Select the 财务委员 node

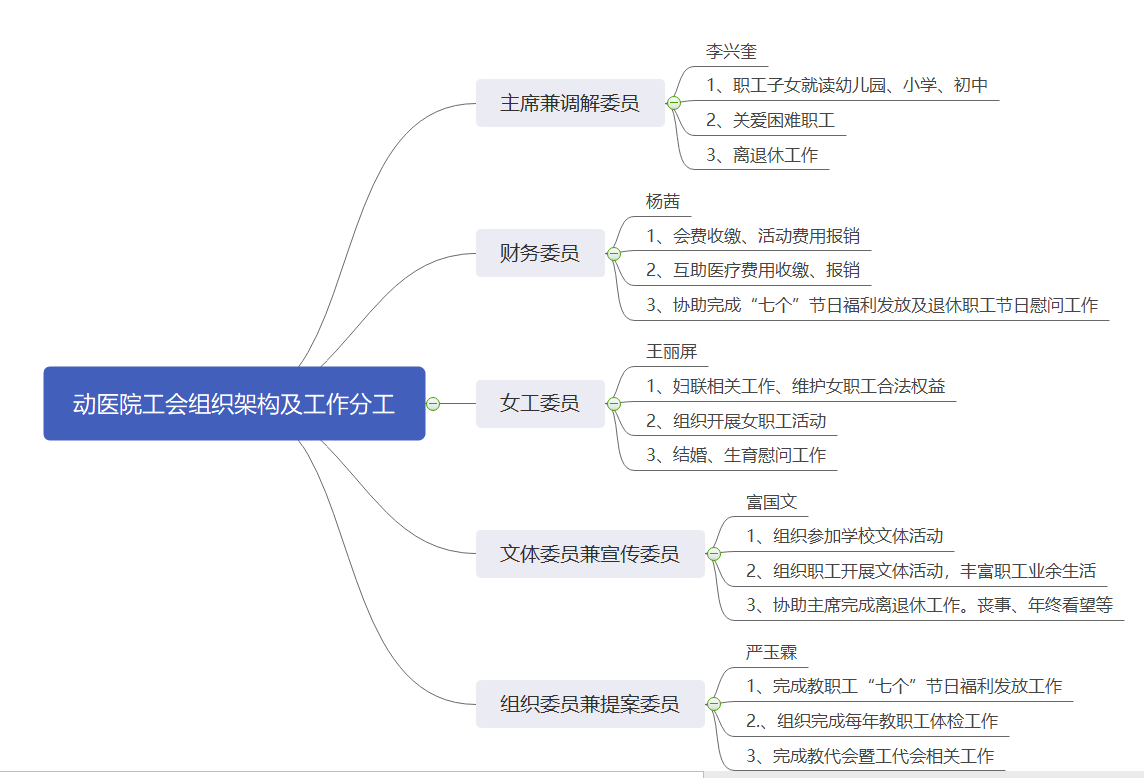coord(540,254)
